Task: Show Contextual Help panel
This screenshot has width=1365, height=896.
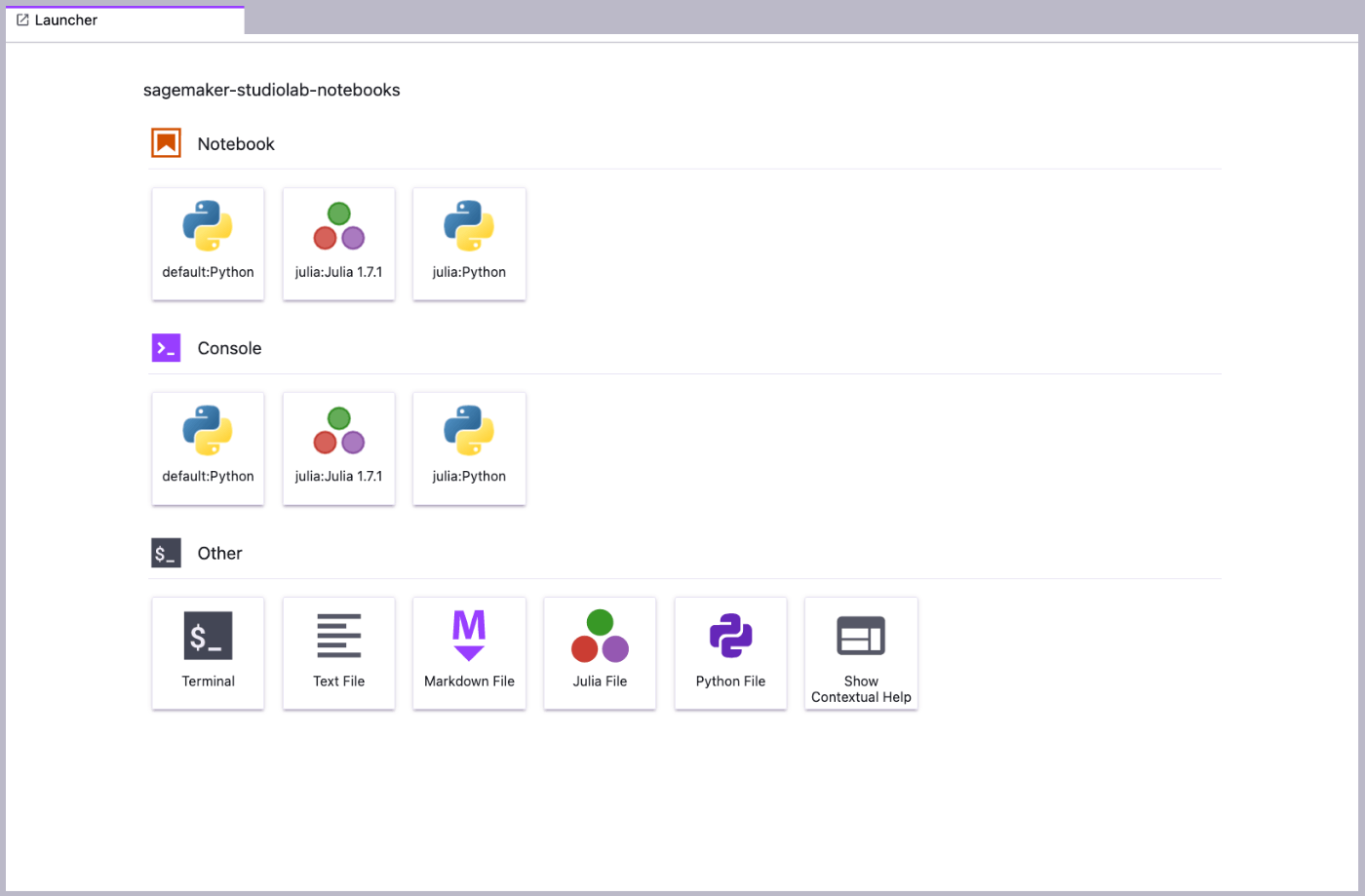Action: coord(861,653)
